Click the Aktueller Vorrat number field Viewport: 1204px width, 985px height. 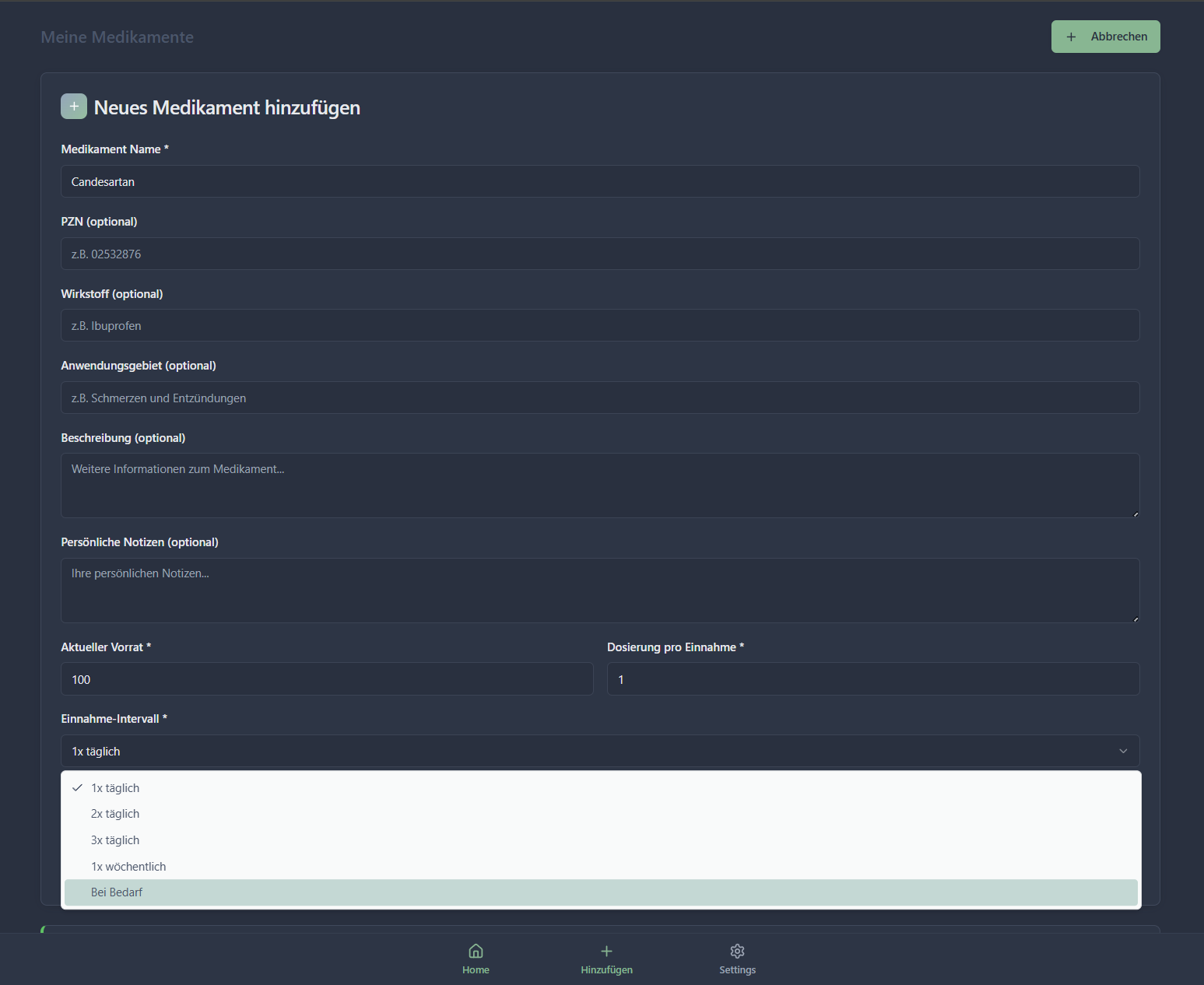327,680
